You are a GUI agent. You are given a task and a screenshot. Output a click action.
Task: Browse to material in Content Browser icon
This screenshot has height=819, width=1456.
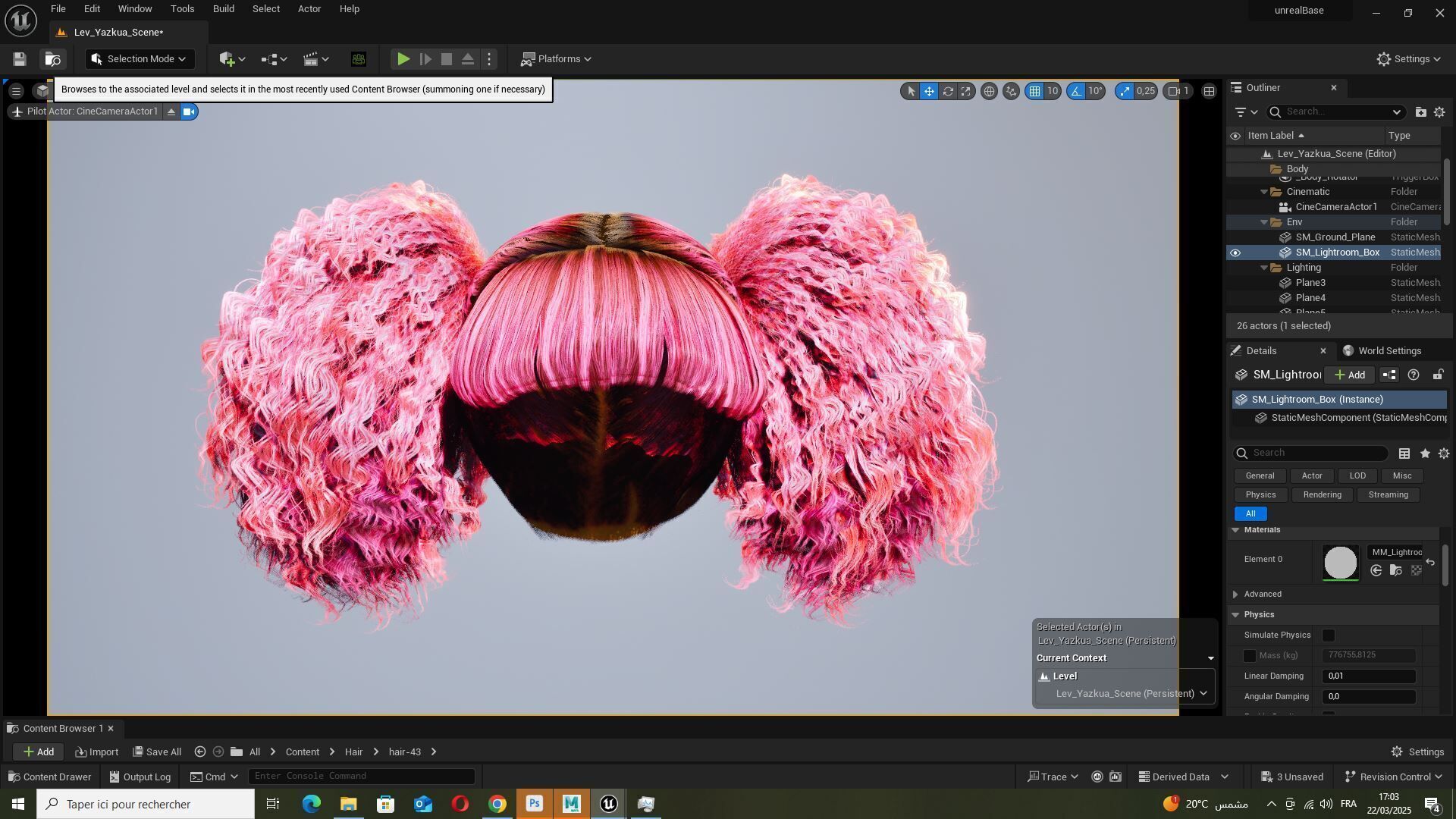click(x=1396, y=571)
